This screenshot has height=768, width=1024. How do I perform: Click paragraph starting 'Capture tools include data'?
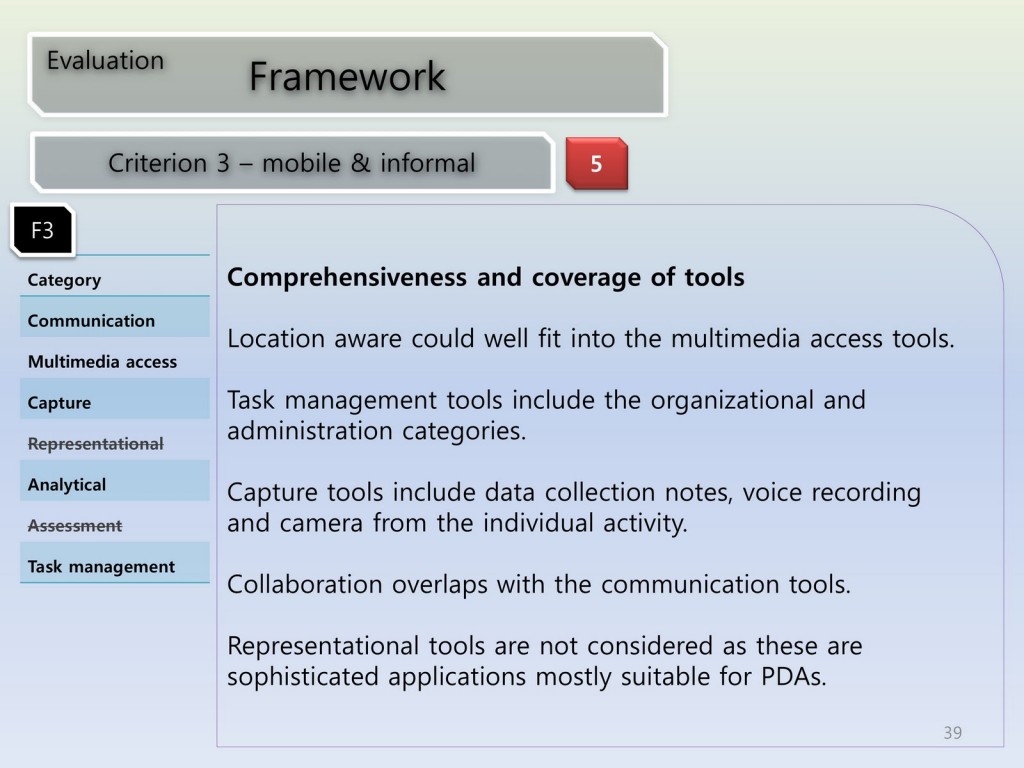point(574,507)
